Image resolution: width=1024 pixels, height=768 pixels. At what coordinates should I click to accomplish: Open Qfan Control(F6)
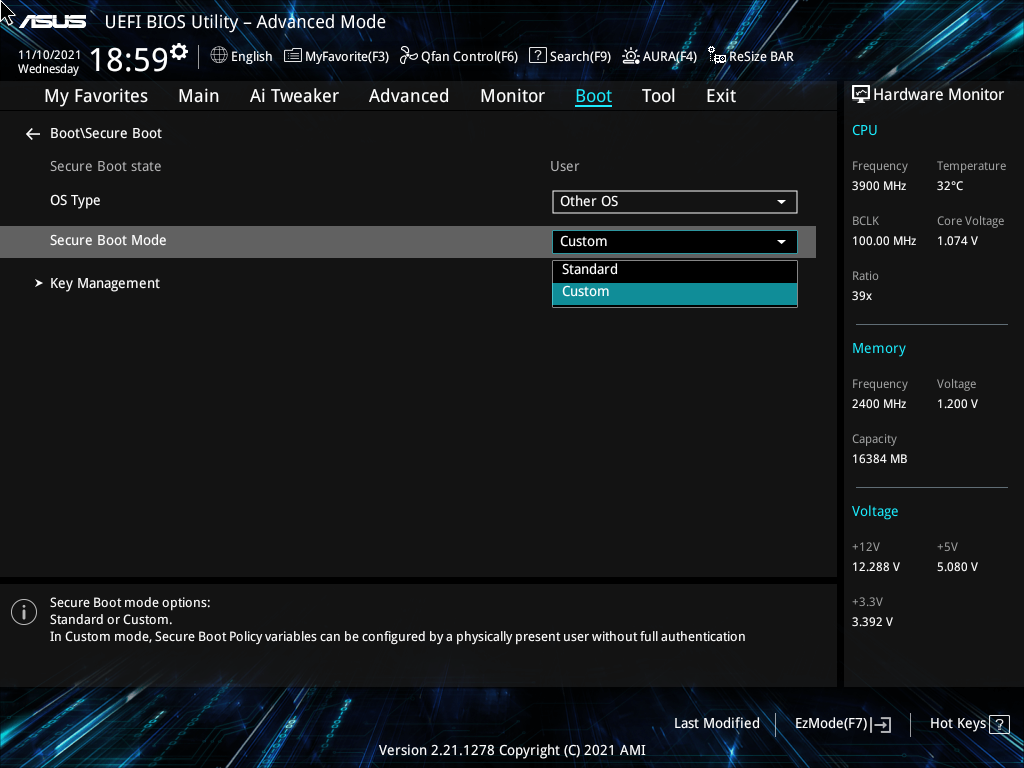coord(458,56)
